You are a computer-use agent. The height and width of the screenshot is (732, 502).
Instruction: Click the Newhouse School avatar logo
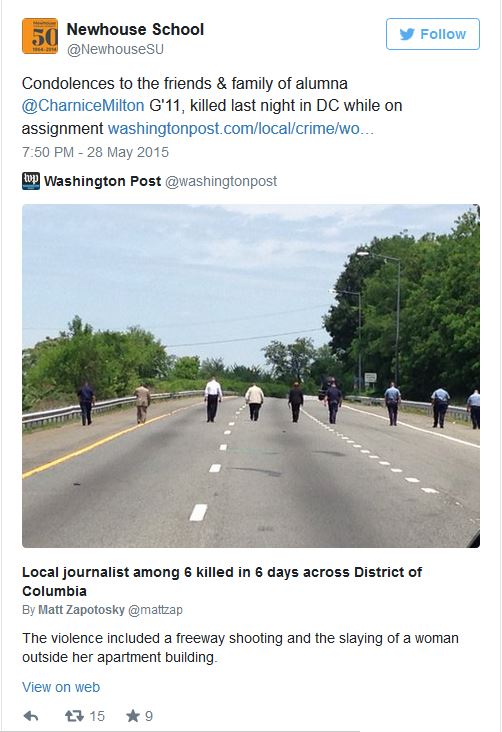[40, 36]
